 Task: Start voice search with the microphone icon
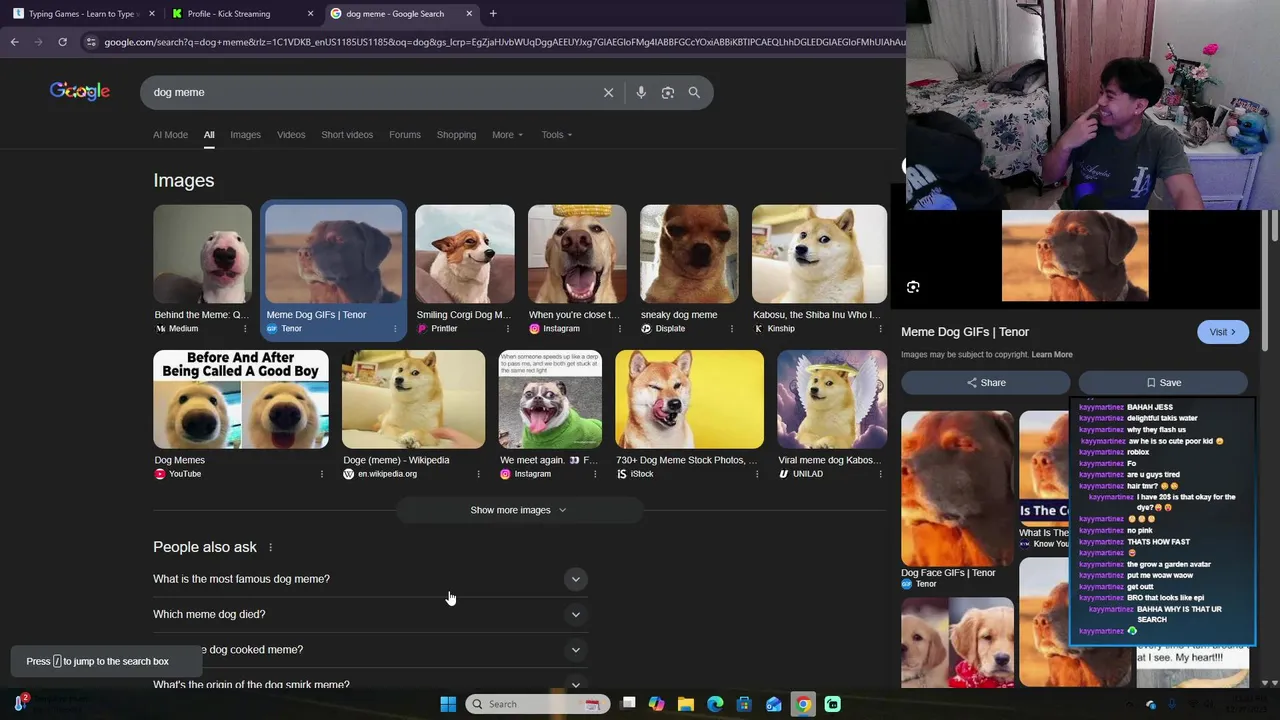pos(641,92)
